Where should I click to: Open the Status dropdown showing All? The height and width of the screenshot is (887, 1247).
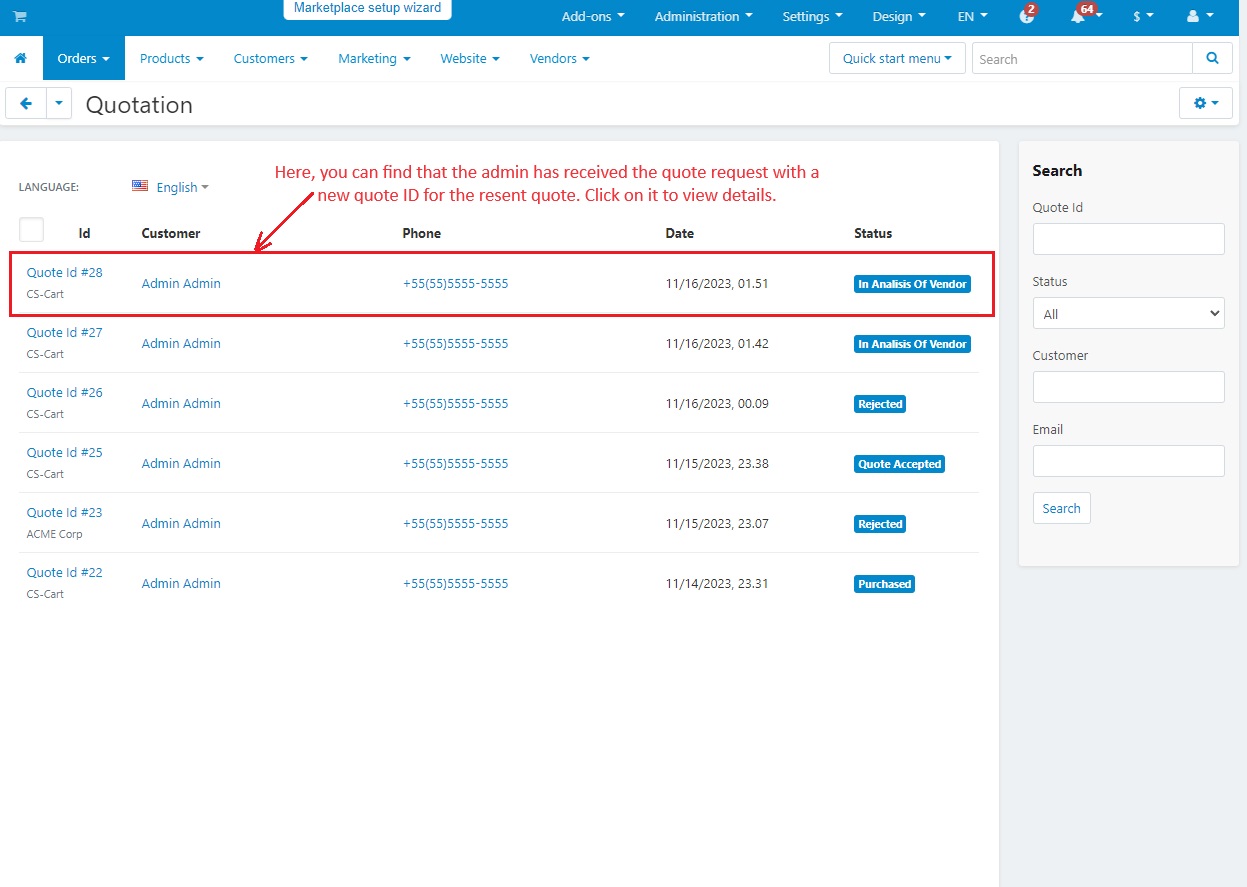1128,313
